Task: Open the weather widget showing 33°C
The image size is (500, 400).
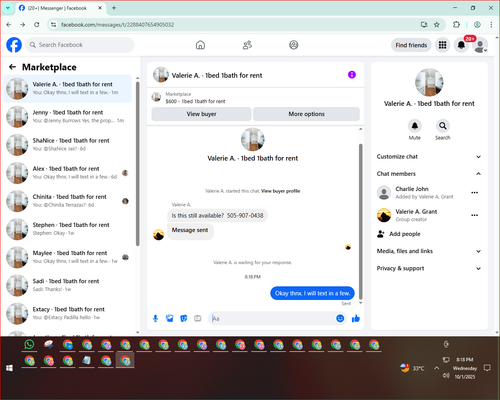Action: 412,368
